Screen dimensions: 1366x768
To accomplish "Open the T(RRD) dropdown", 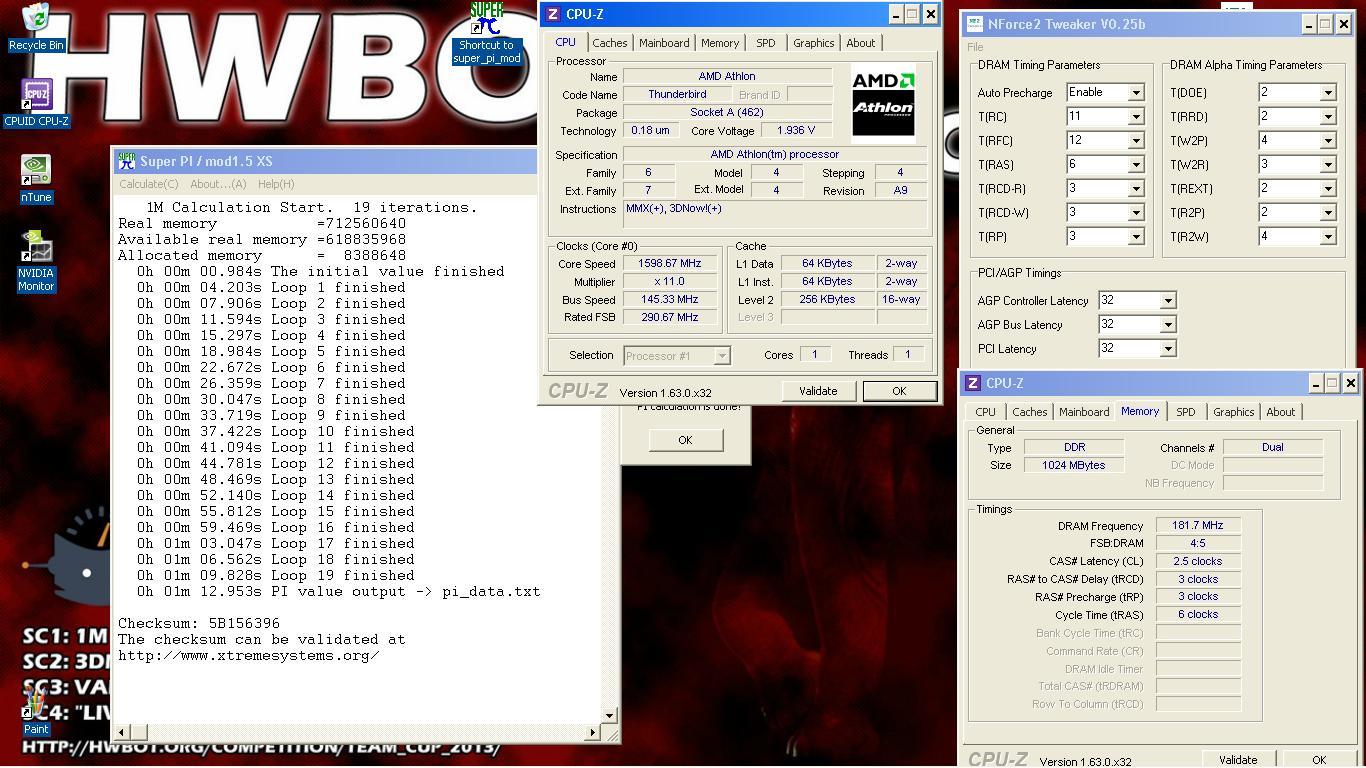I will point(1328,117).
